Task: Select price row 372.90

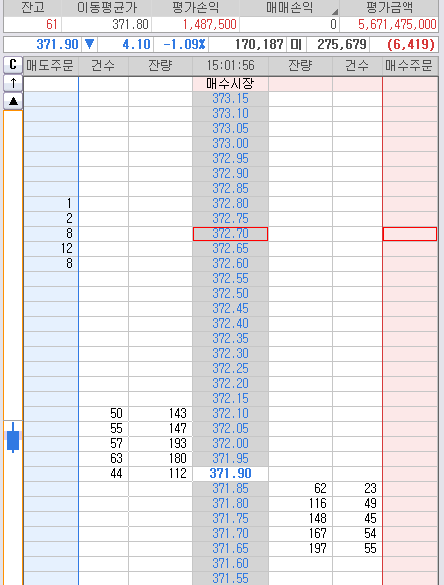Action: click(230, 173)
